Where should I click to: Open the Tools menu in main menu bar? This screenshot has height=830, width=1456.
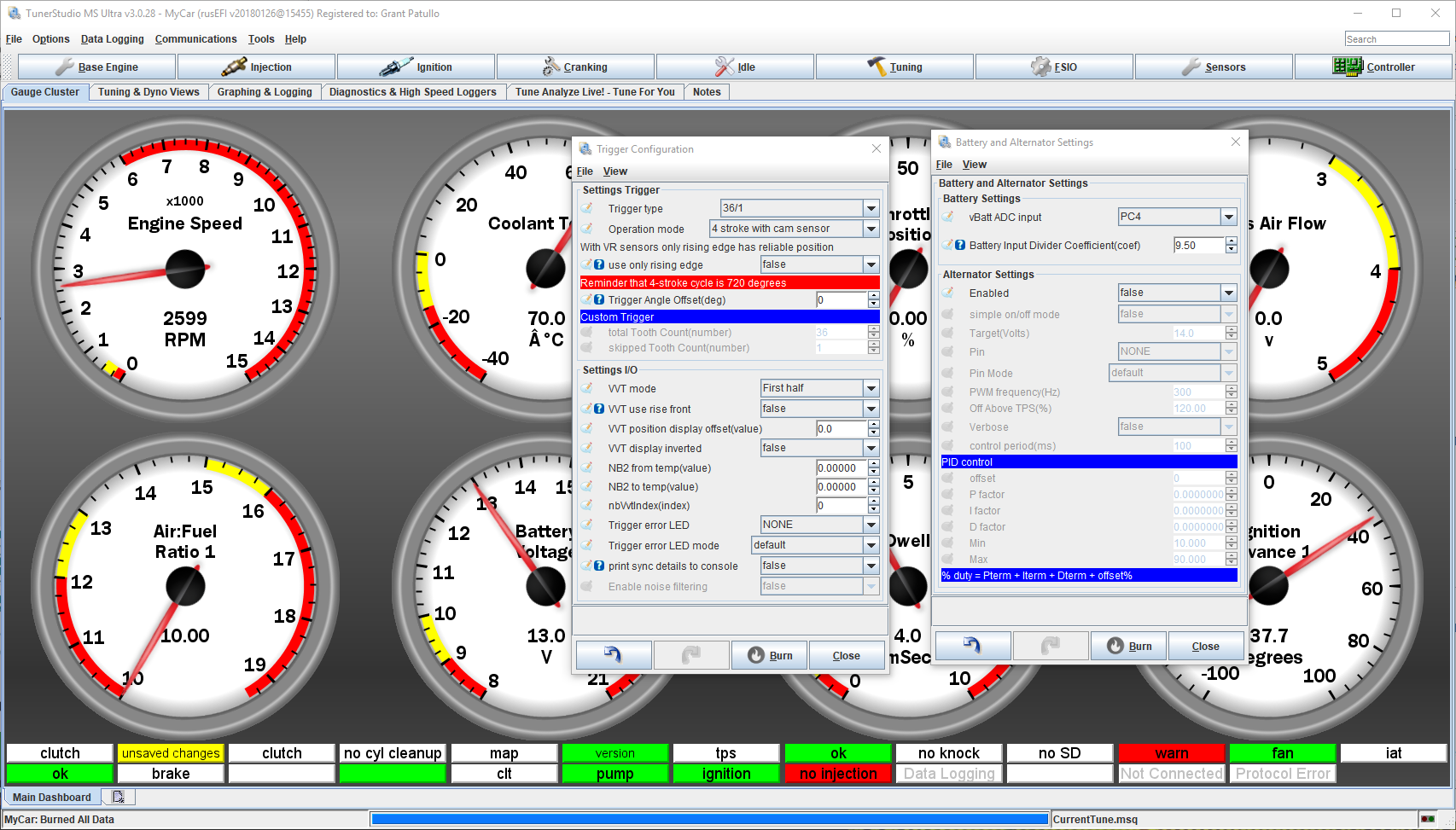coord(261,39)
